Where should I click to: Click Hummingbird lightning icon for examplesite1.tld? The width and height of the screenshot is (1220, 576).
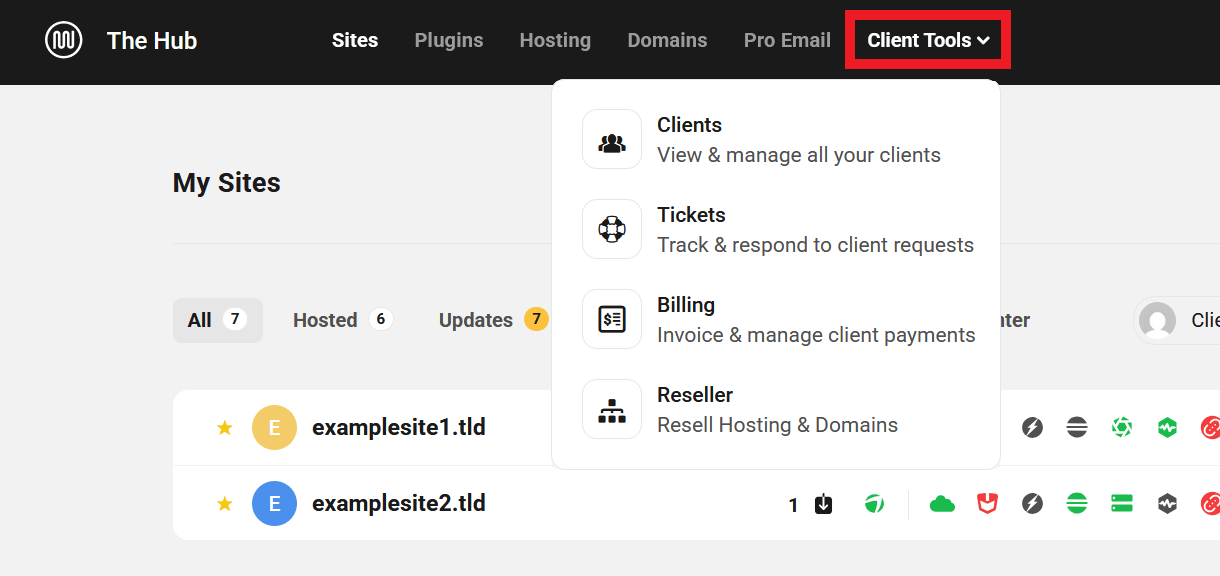1032,428
